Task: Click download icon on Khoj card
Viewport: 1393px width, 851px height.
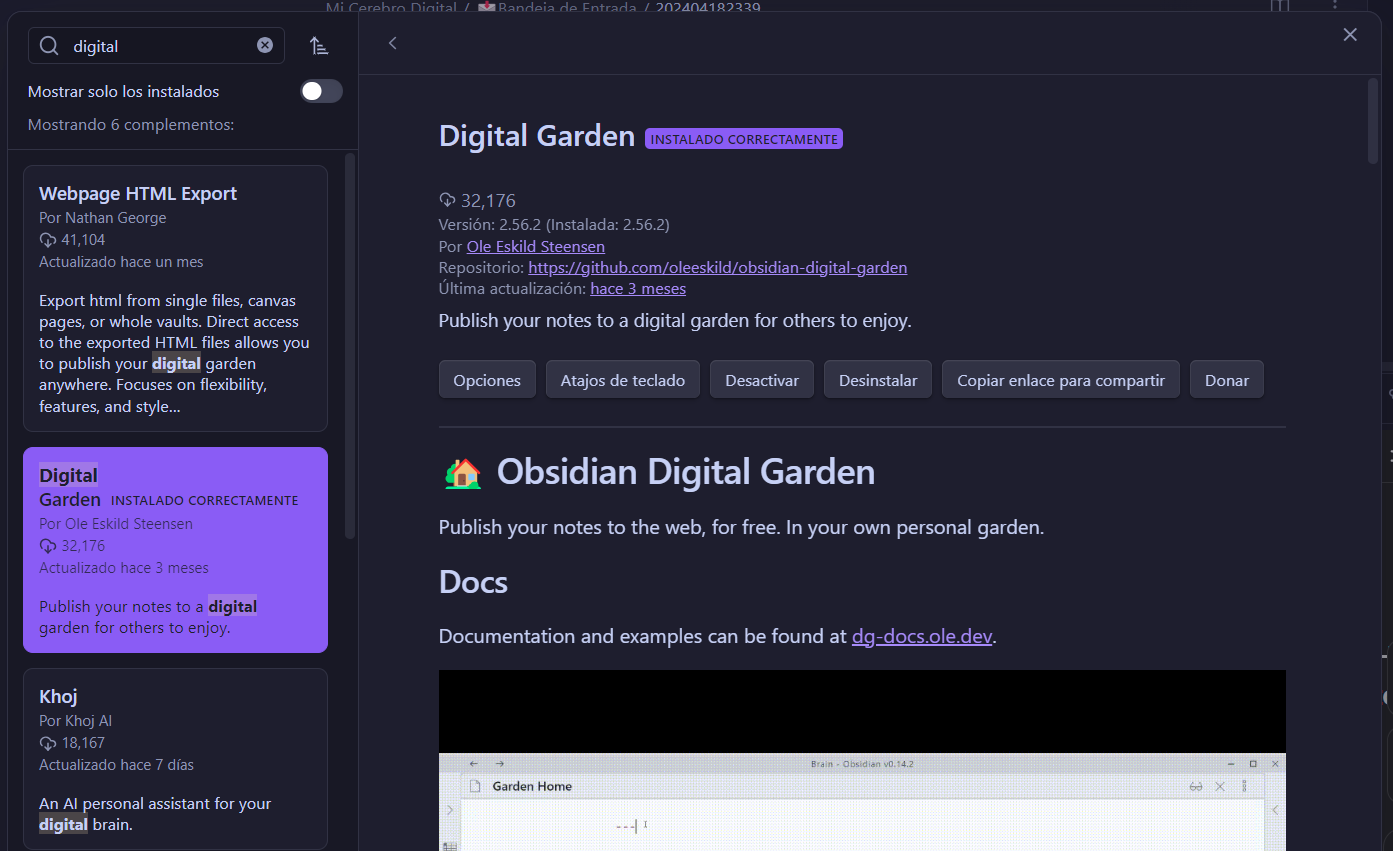Action: coord(47,743)
